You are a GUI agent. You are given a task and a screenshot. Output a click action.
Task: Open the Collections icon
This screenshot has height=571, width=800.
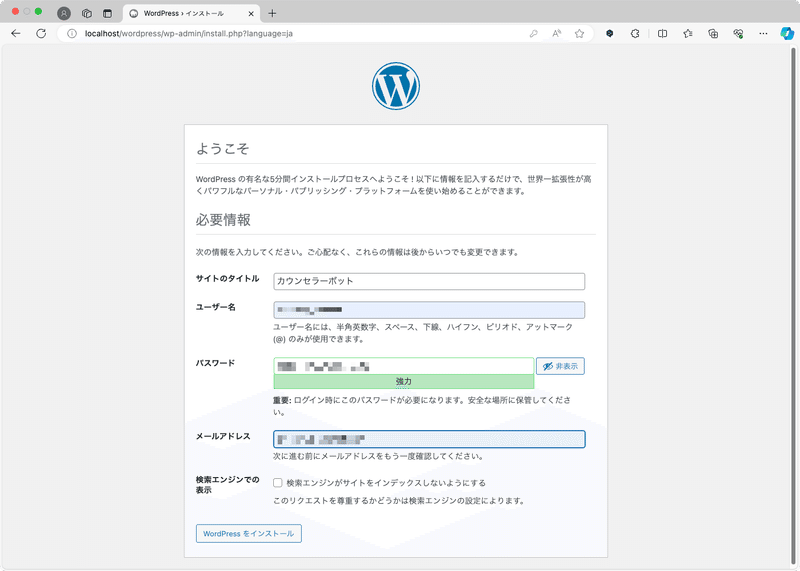click(x=713, y=34)
